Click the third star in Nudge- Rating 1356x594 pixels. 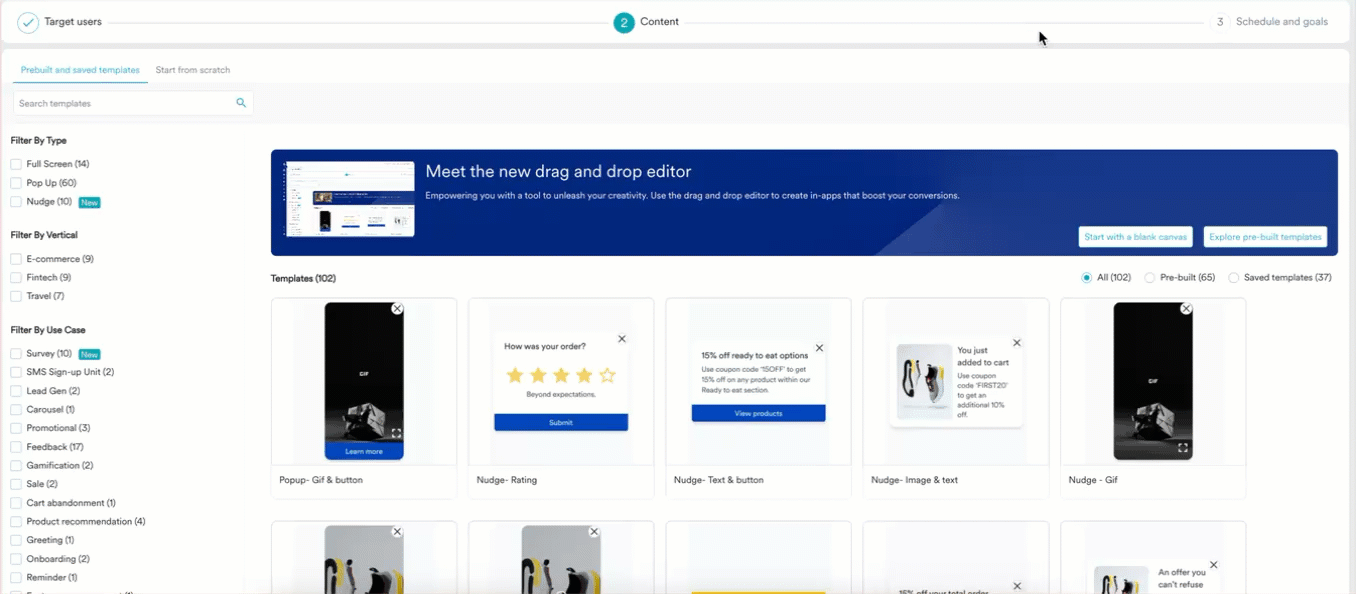click(x=561, y=376)
